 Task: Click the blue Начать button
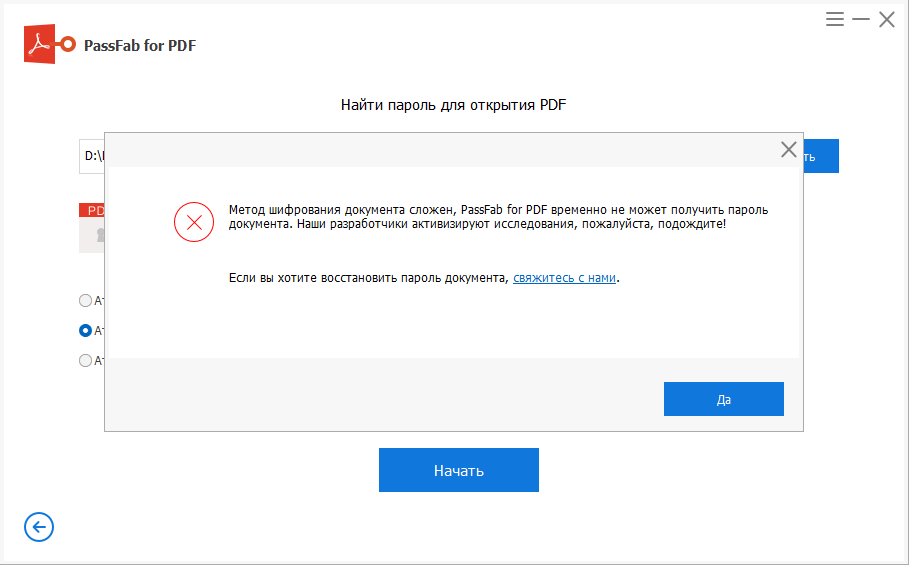pyautogui.click(x=458, y=470)
